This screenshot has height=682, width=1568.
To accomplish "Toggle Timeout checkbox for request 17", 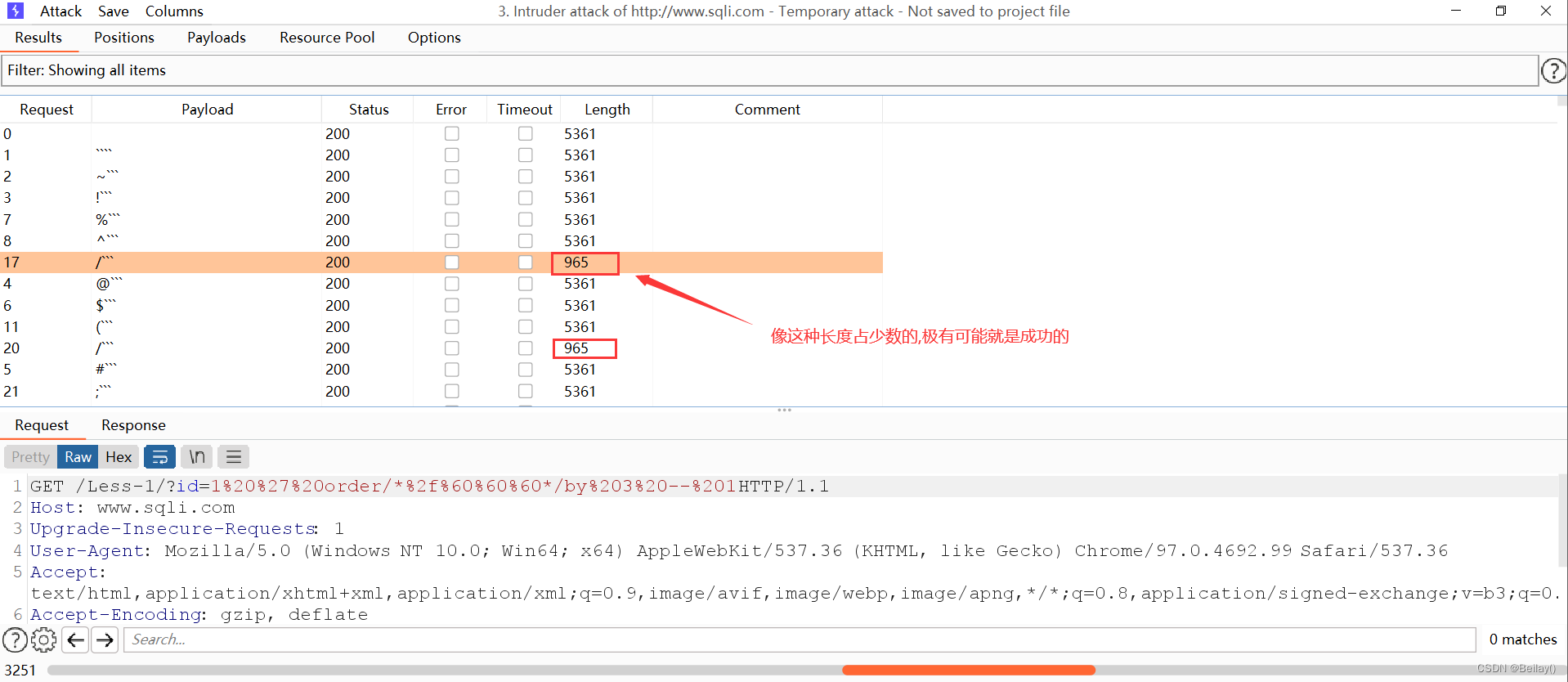I will (526, 262).
